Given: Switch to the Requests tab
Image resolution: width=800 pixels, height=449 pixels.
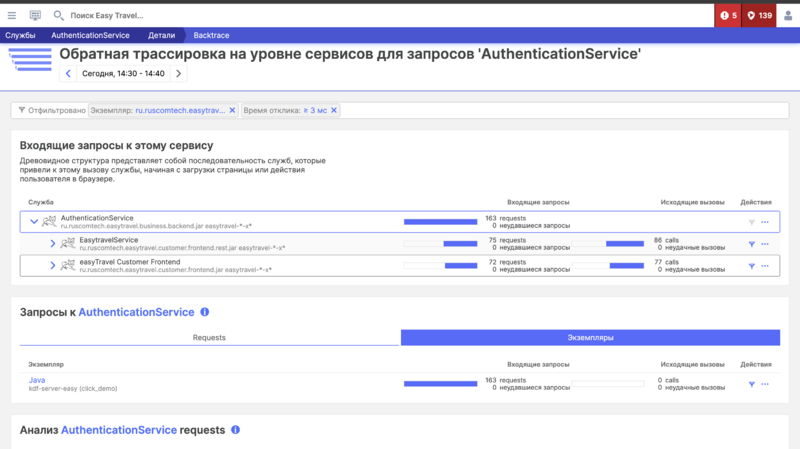Looking at the screenshot, I should [209, 338].
